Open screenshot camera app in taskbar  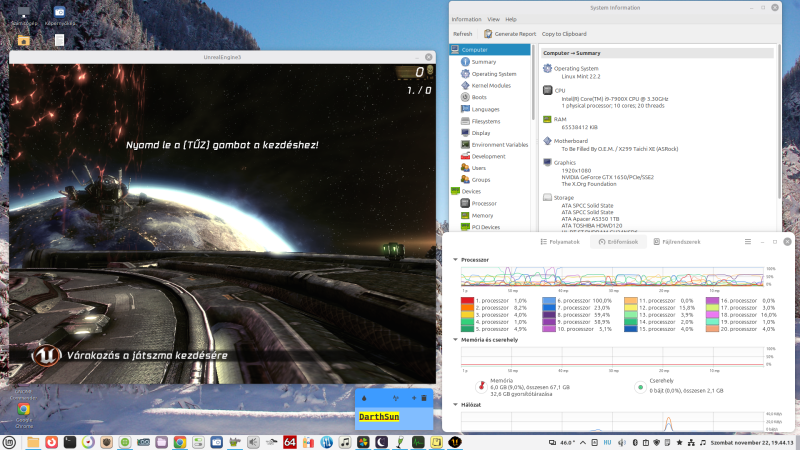pos(216,442)
